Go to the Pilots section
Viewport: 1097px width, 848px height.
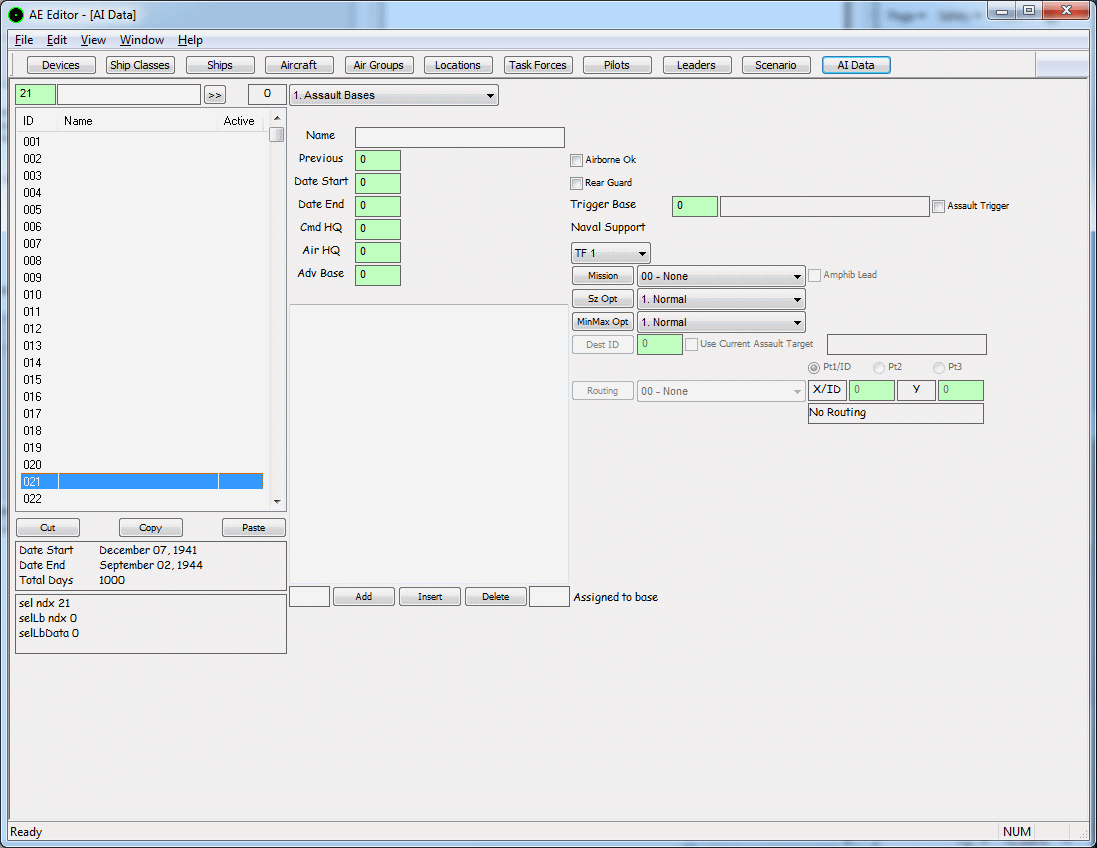point(617,65)
